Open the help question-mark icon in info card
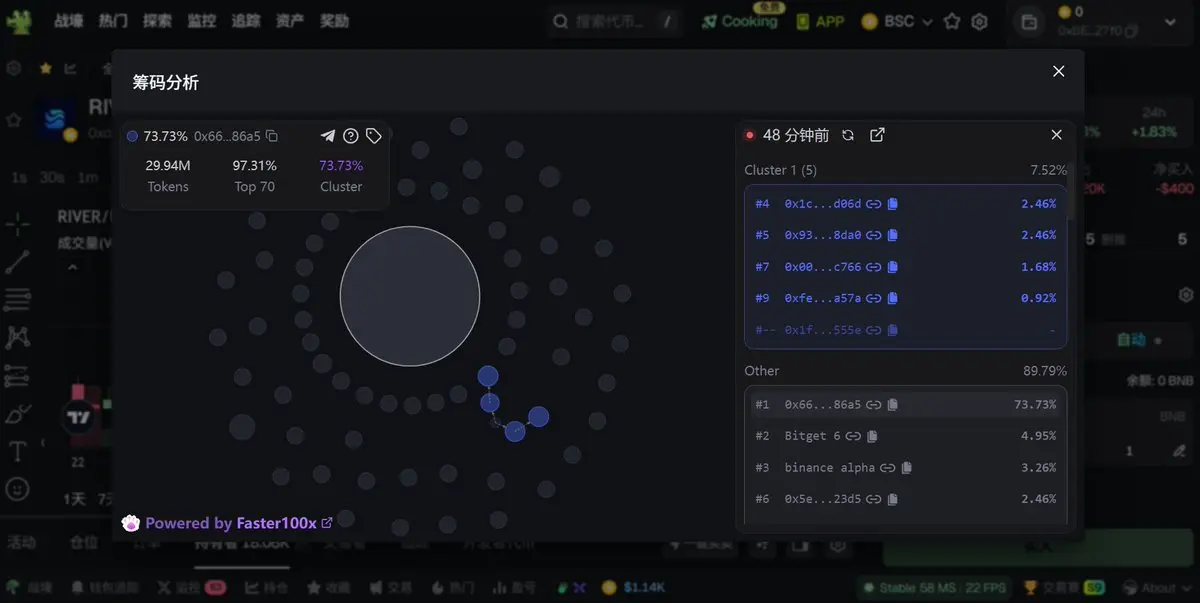Viewport: 1200px width, 603px height. pyautogui.click(x=351, y=136)
